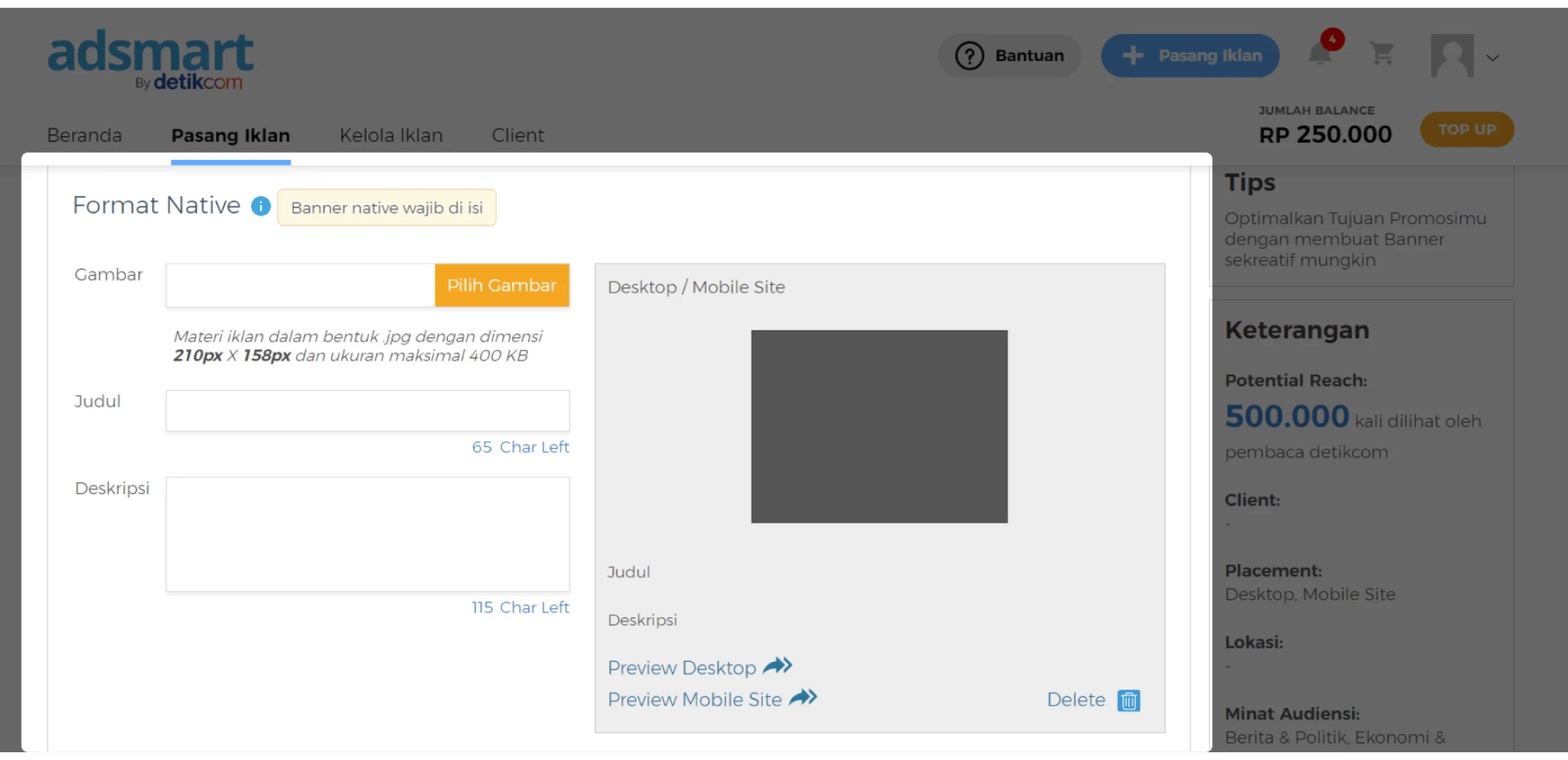Click the TOP UP button

coord(1467,130)
